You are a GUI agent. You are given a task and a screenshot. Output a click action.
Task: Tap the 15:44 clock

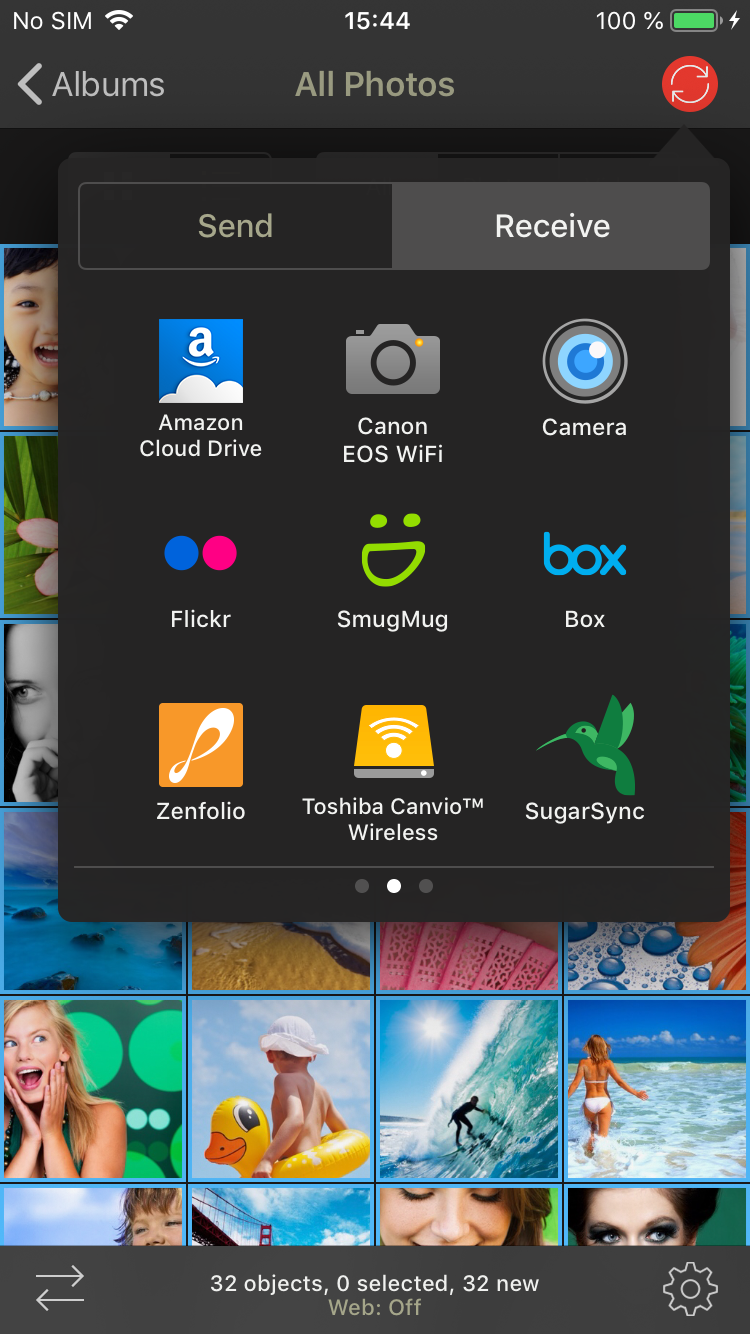pos(377,21)
